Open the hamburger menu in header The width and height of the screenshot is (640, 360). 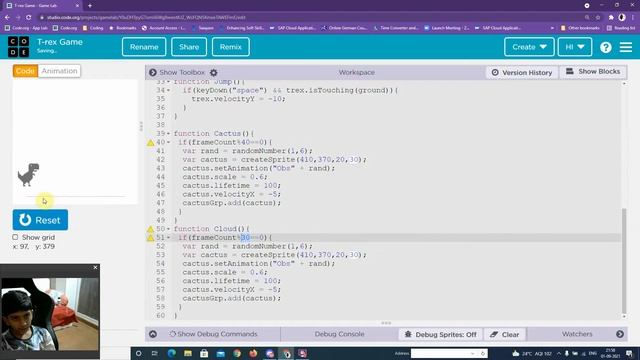pyautogui.click(x=626, y=47)
